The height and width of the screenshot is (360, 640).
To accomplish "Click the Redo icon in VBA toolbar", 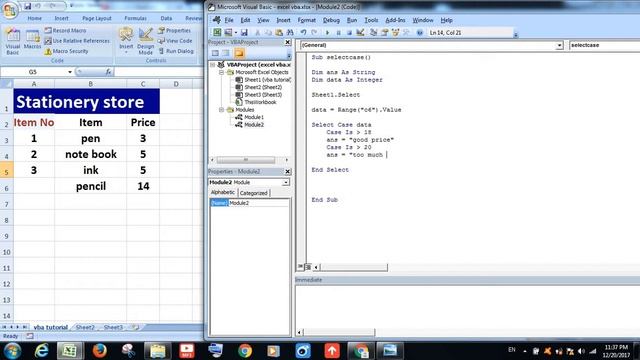I will point(314,32).
